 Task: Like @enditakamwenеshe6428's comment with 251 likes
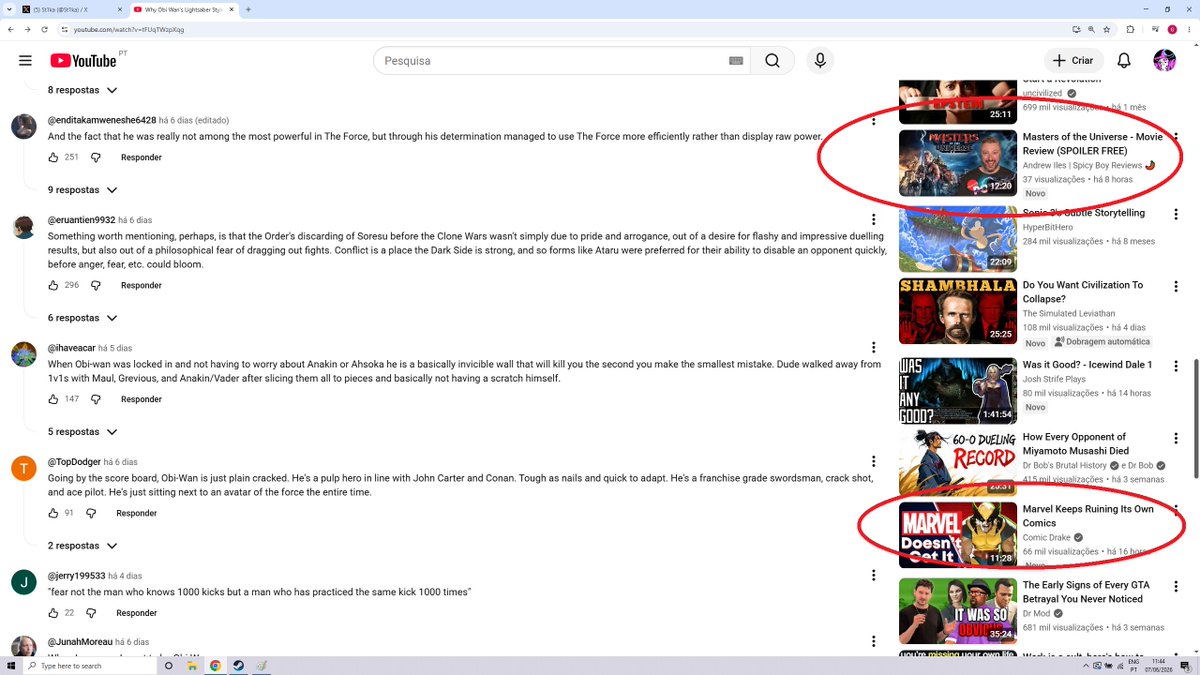[x=54, y=157]
